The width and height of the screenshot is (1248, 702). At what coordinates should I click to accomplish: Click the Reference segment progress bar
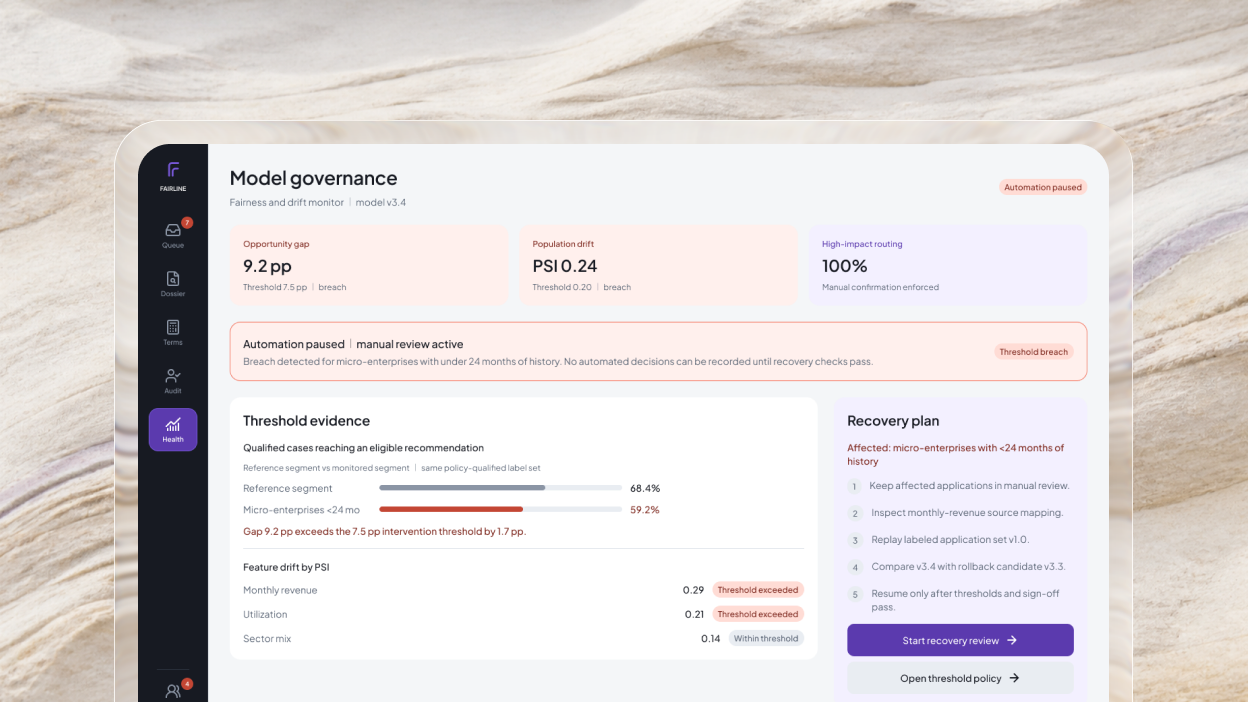click(501, 488)
